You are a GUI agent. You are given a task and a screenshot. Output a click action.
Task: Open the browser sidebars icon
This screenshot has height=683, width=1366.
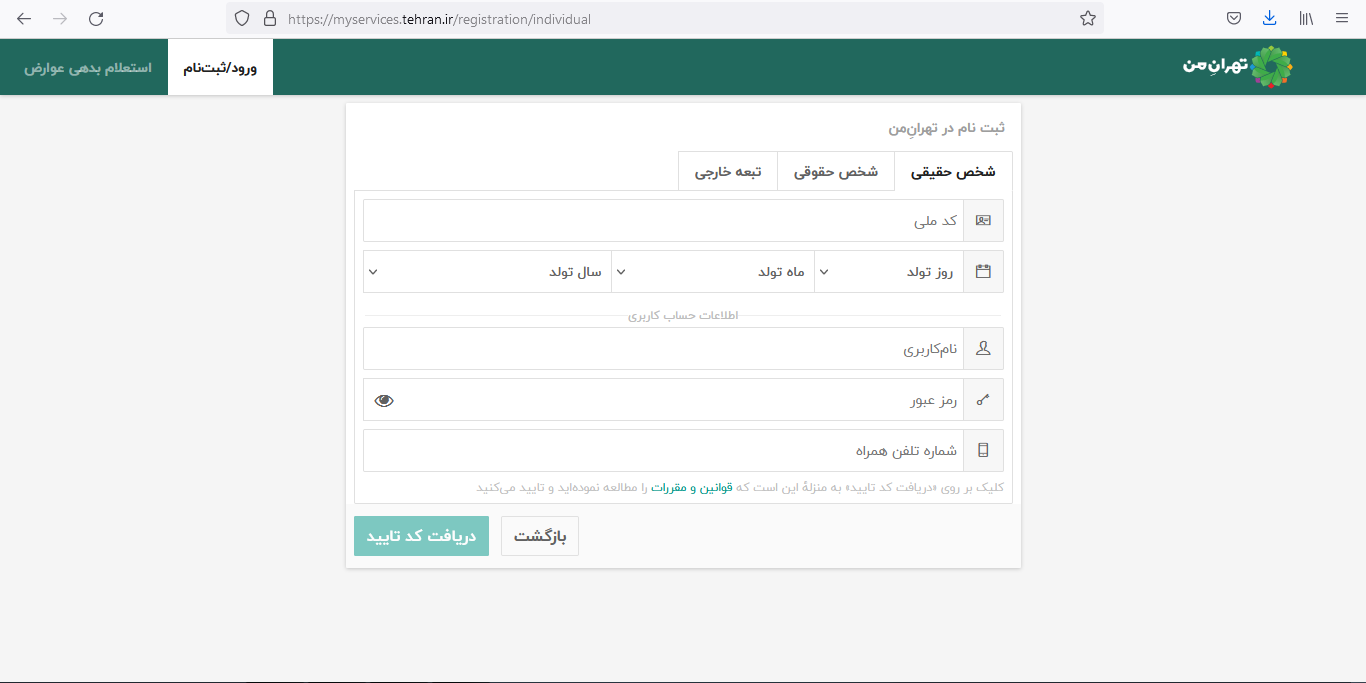tap(1305, 18)
